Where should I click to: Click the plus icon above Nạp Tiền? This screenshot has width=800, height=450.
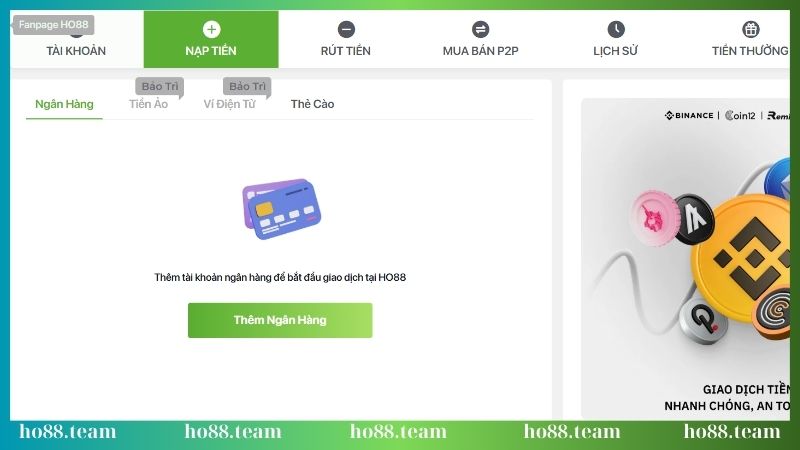(x=211, y=29)
